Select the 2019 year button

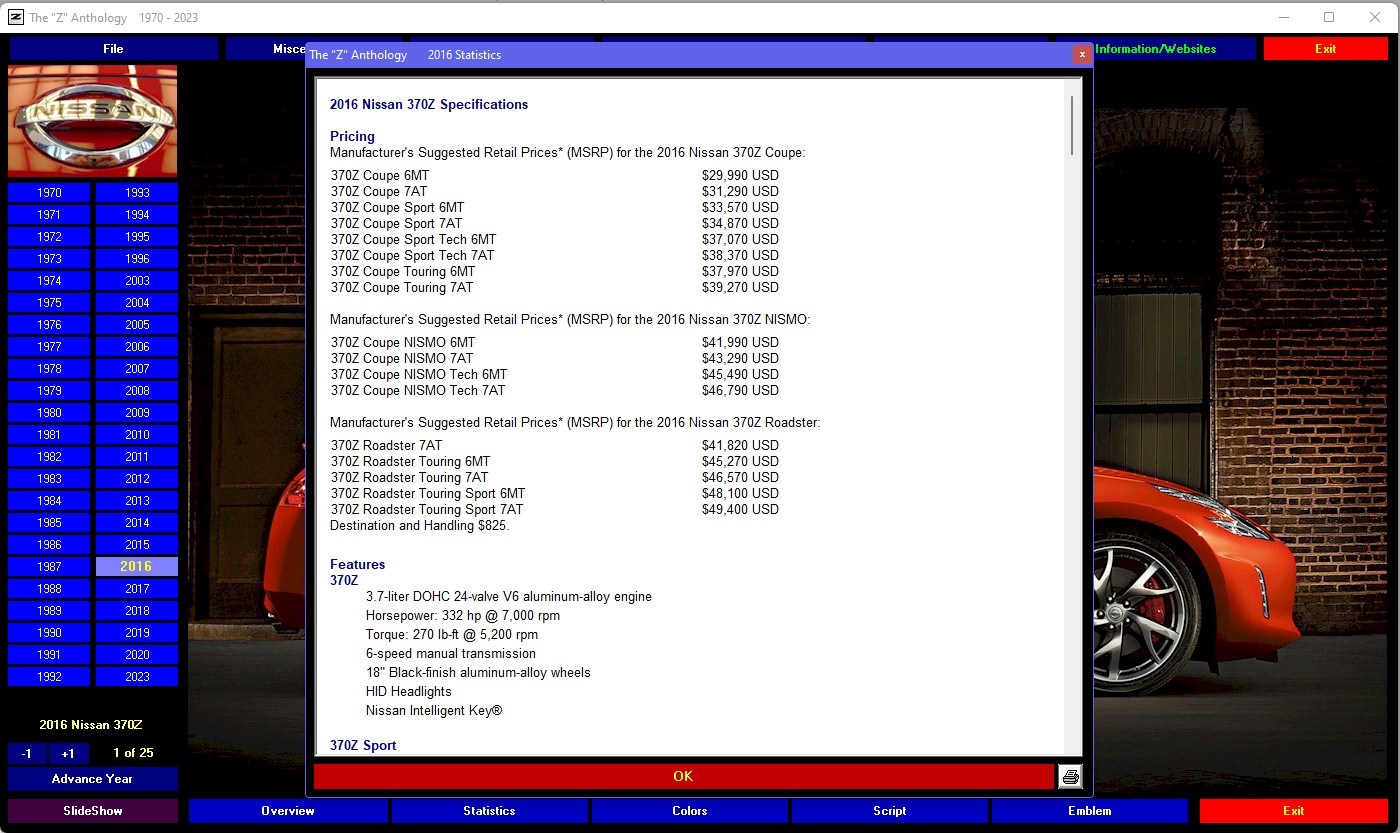point(137,633)
